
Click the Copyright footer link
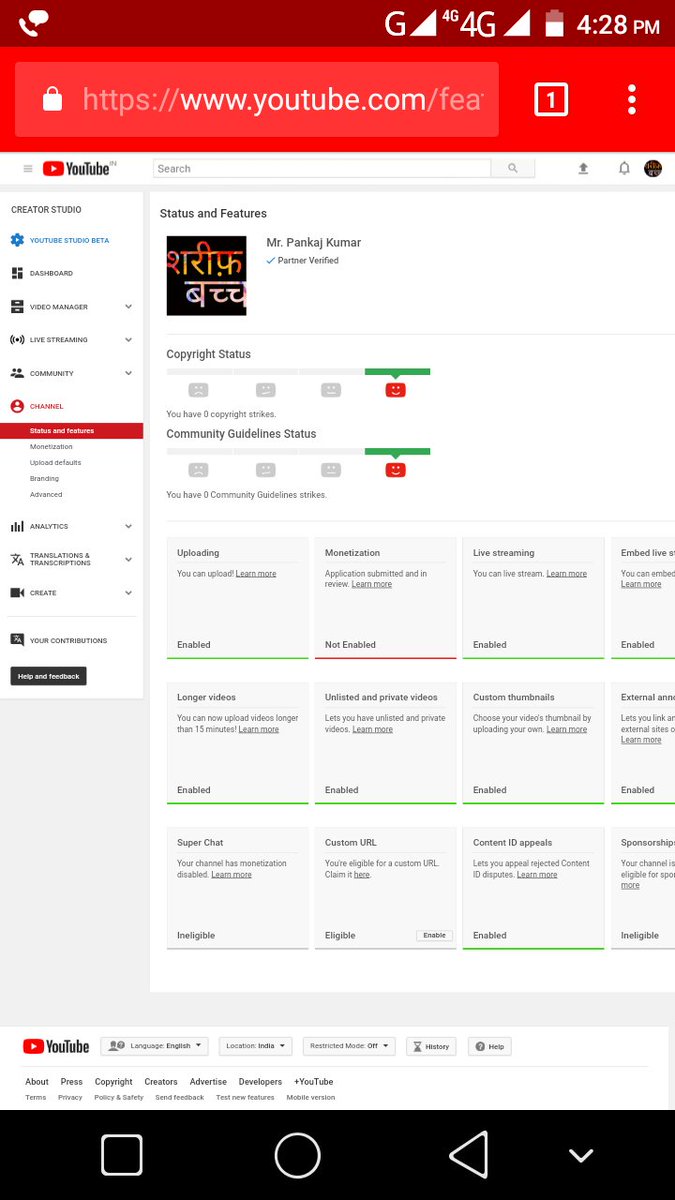(114, 1082)
